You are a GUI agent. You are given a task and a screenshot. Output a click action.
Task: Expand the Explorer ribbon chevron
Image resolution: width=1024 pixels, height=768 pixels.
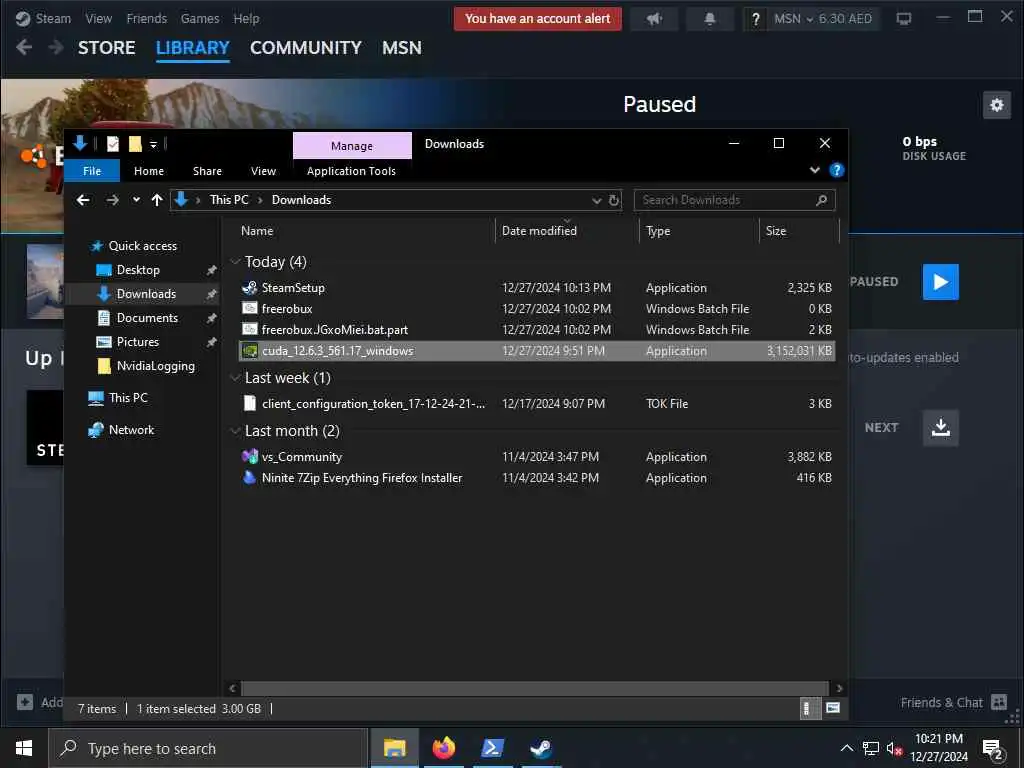click(814, 170)
